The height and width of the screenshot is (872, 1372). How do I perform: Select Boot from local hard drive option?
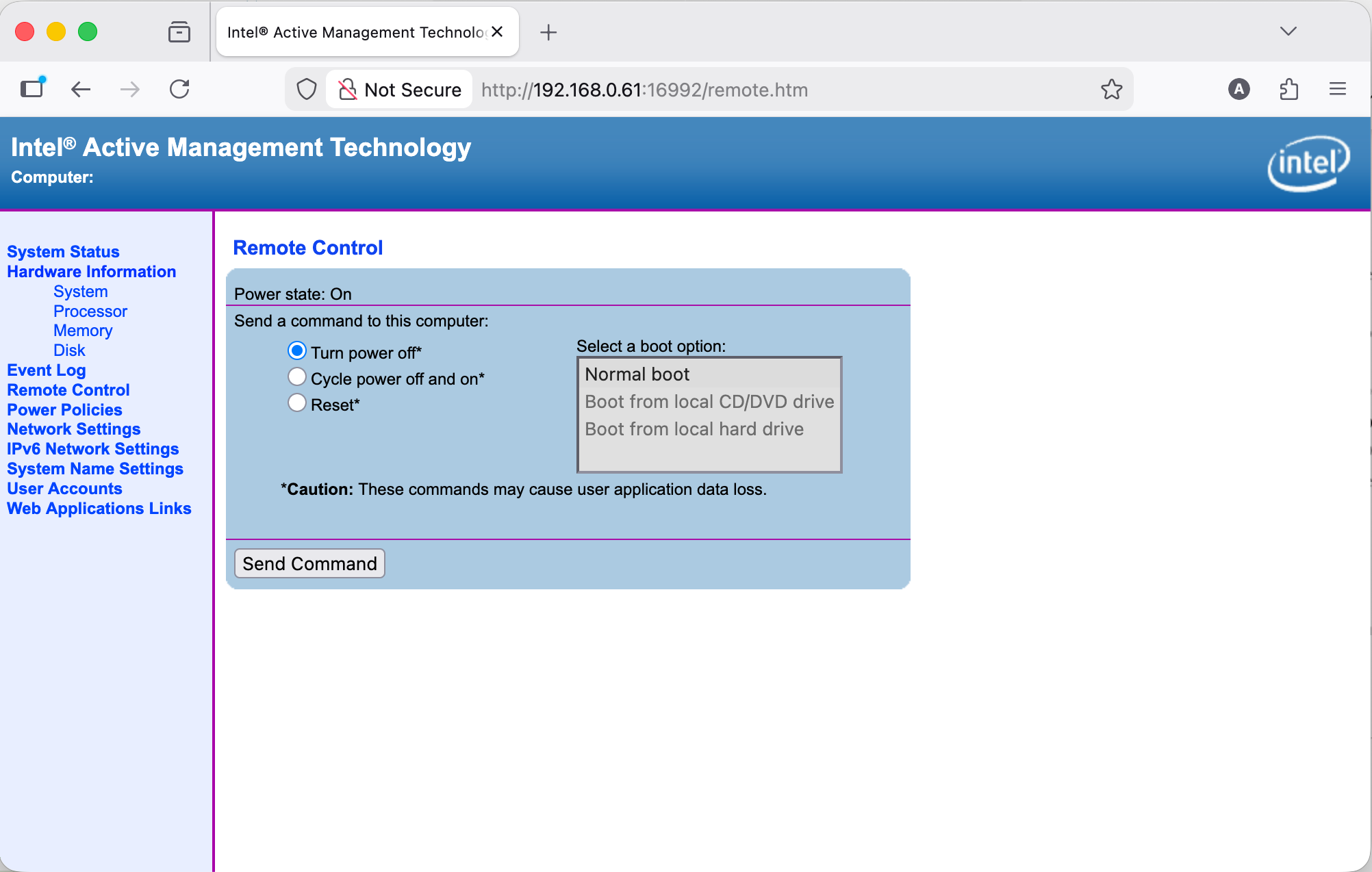click(x=694, y=429)
